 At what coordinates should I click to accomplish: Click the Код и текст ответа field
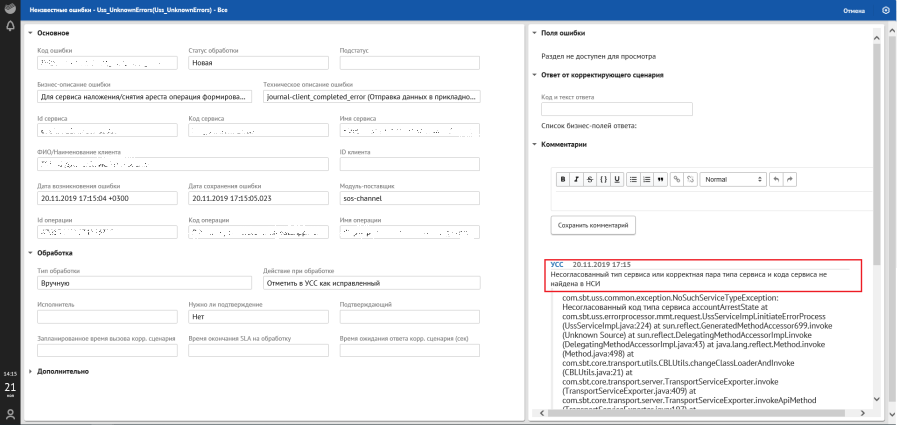609,109
